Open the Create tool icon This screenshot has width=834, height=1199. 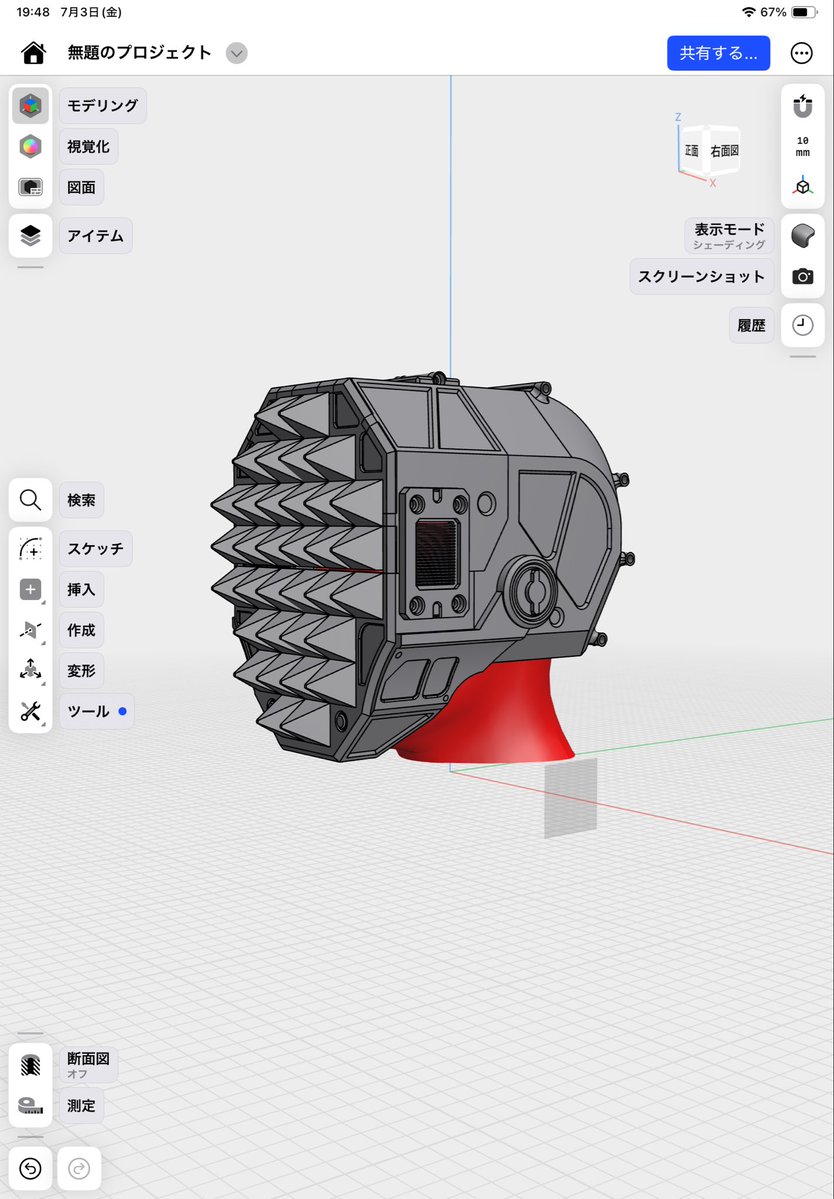click(x=31, y=630)
